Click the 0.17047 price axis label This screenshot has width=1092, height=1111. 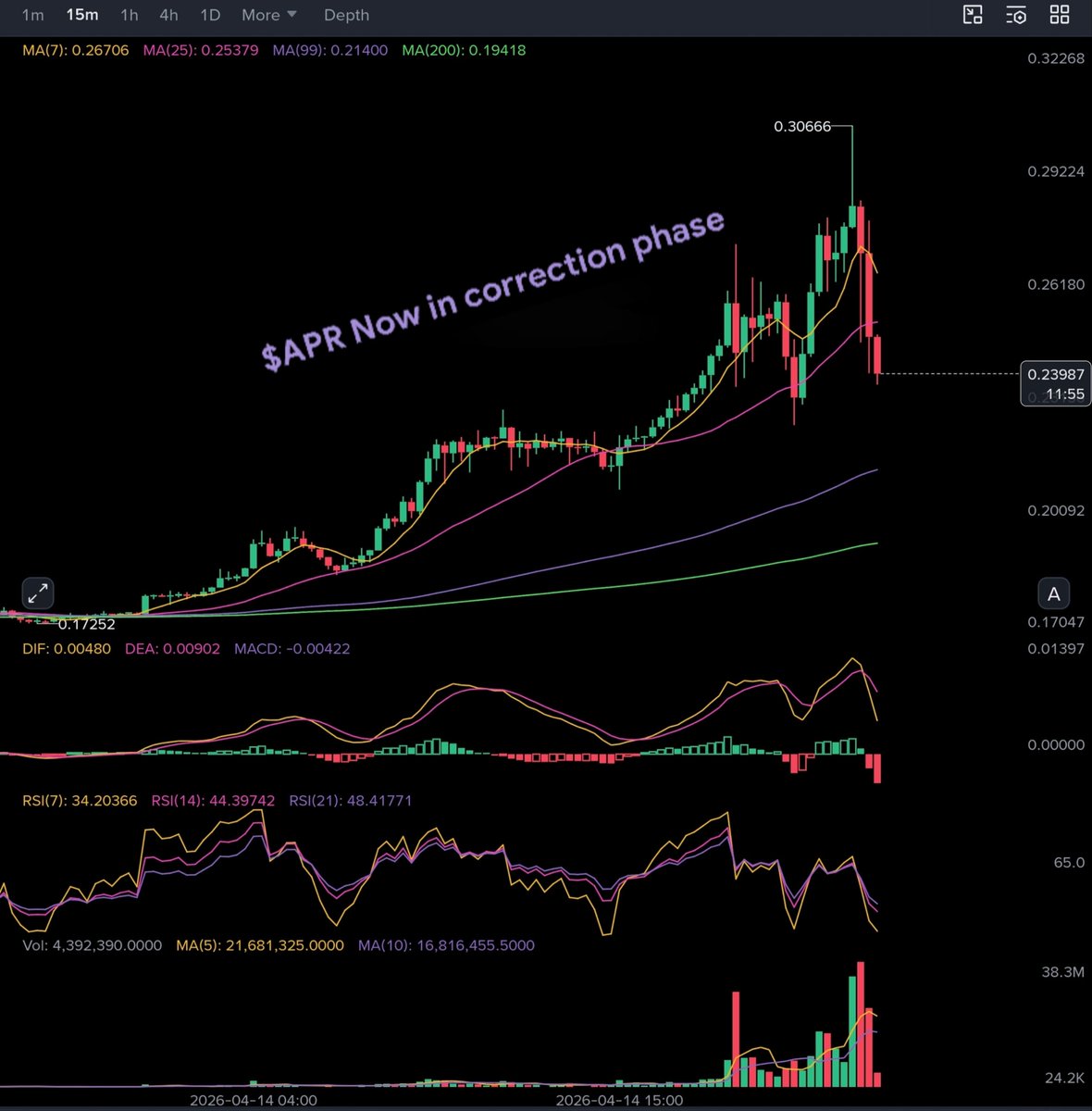1056,622
